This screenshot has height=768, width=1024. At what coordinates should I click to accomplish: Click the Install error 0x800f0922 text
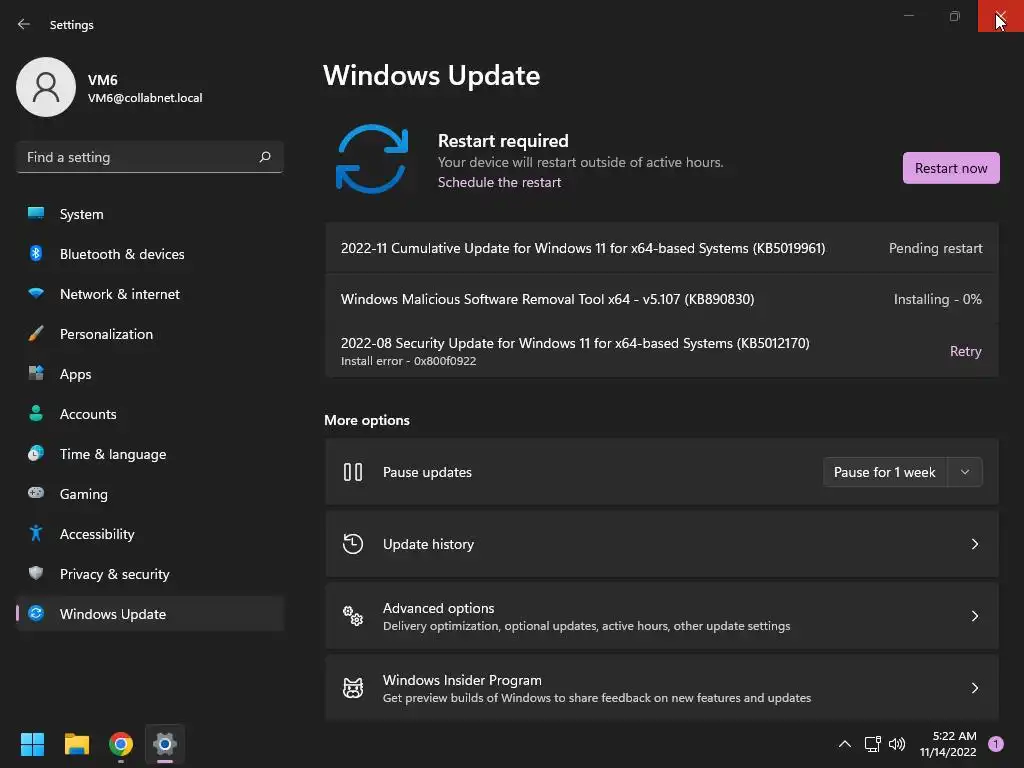click(x=408, y=361)
